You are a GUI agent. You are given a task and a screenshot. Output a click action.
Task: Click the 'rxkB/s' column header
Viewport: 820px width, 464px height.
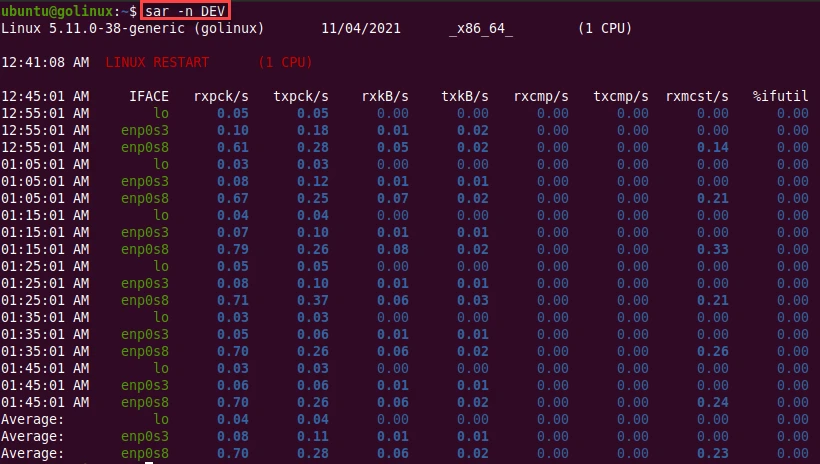(x=385, y=96)
